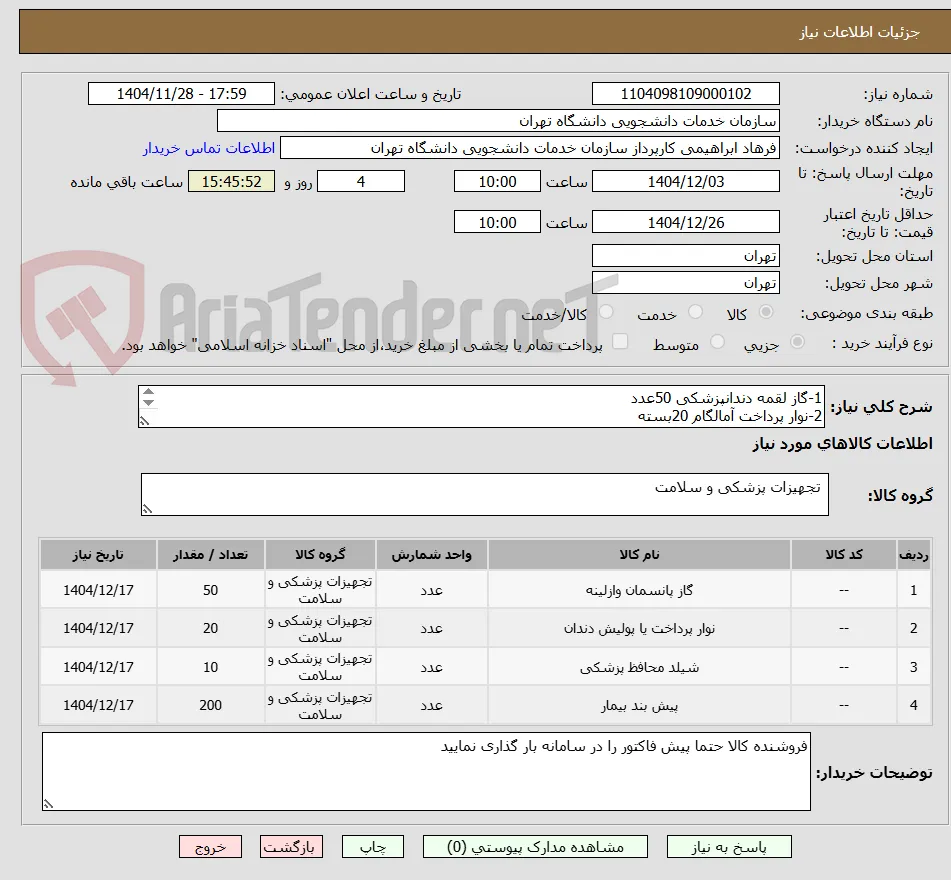Click the تاریخ نیاز column header
This screenshot has height=880, width=951.
coord(98,554)
